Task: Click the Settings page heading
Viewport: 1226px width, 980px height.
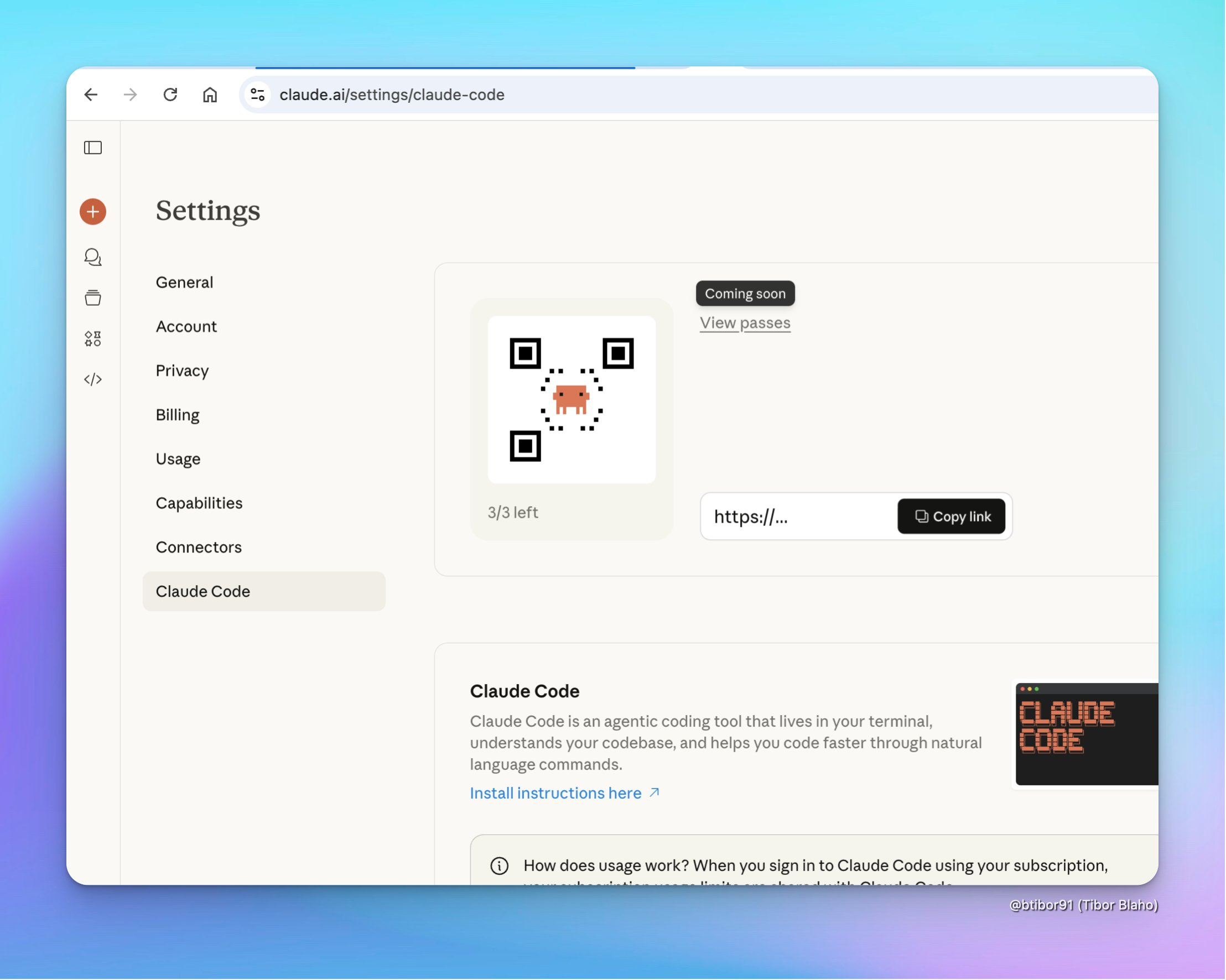Action: pos(208,211)
